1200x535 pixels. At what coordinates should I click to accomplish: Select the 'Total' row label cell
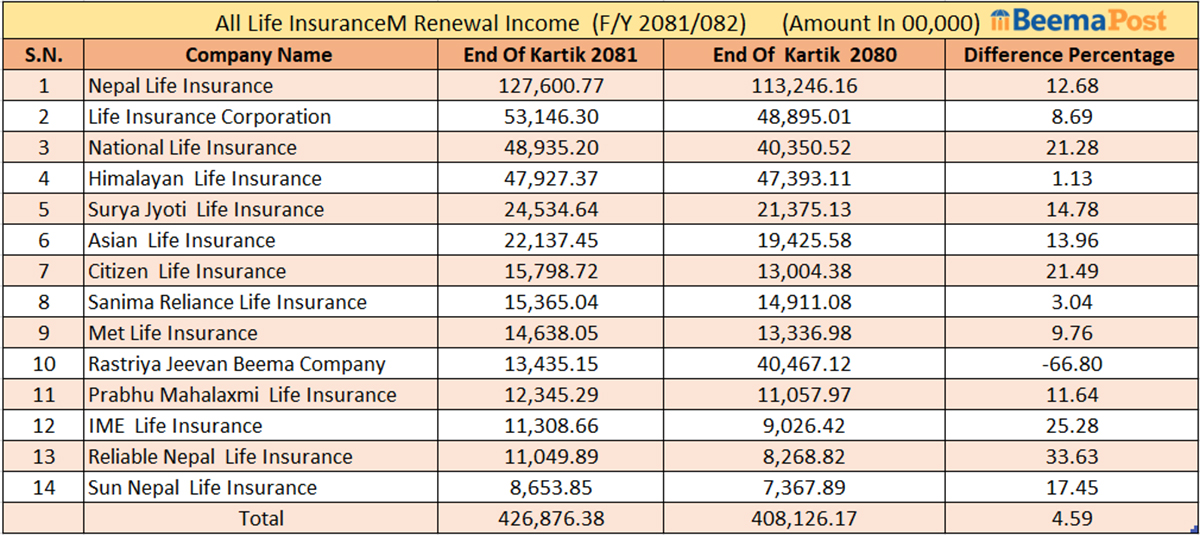(259, 518)
